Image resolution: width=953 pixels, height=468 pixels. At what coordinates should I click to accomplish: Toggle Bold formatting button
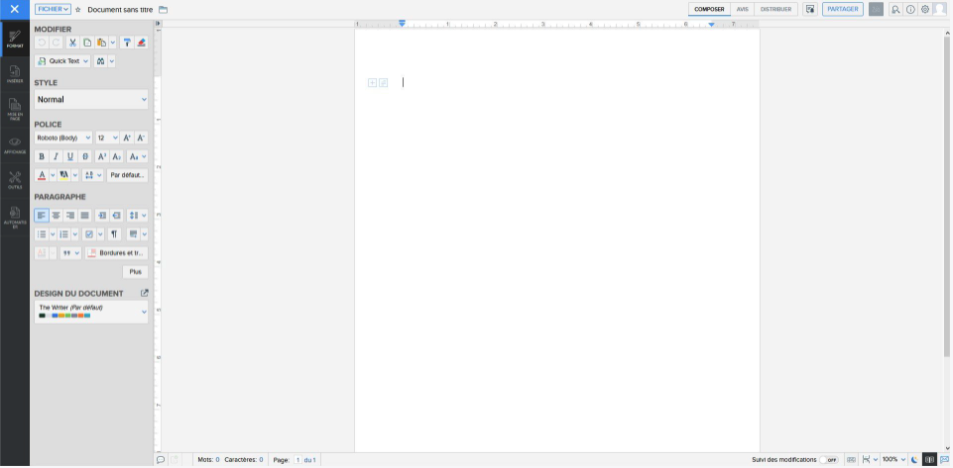pos(41,156)
